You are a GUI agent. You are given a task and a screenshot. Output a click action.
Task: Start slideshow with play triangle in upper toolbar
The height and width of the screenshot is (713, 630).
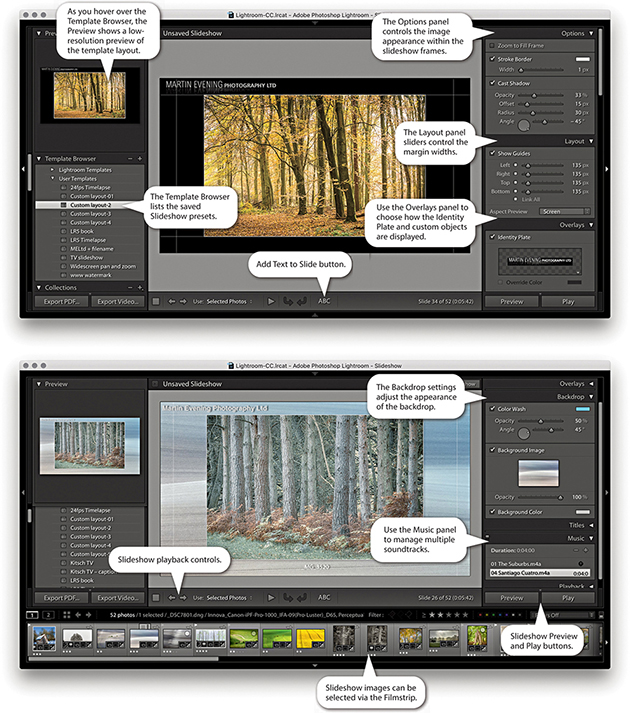point(271,301)
